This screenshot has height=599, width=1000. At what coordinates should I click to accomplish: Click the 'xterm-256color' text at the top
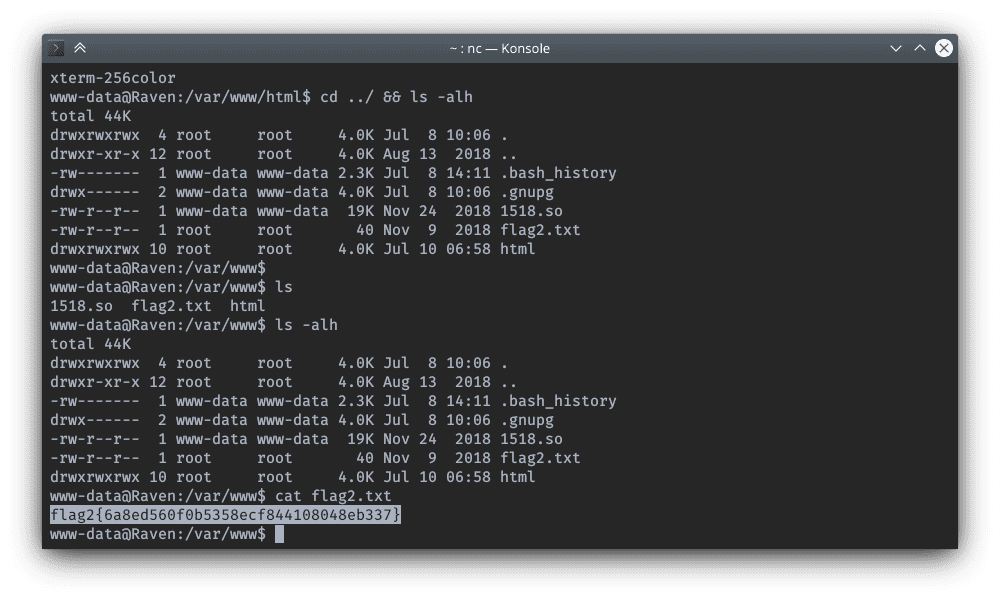[112, 78]
